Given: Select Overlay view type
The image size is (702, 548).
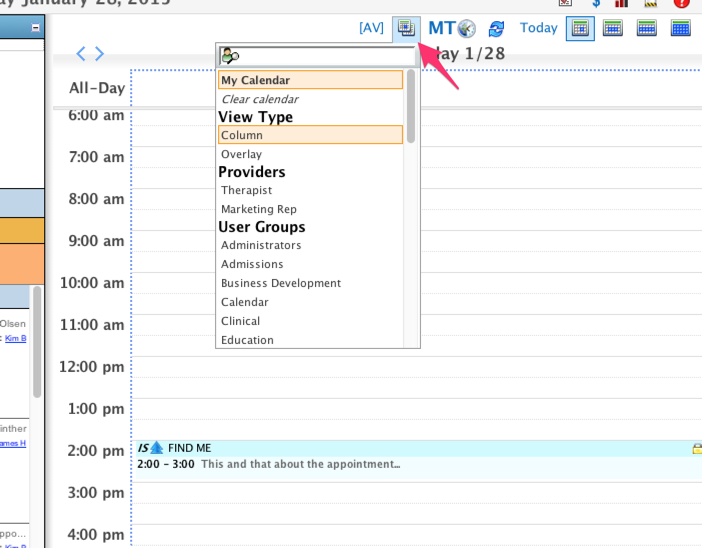Looking at the screenshot, I should [x=241, y=154].
